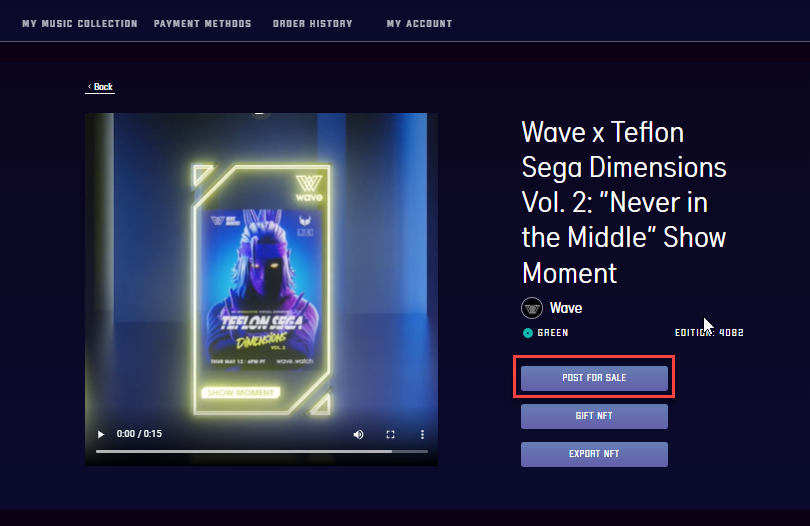Open My Account page
The width and height of the screenshot is (810, 526).
pyautogui.click(x=419, y=24)
